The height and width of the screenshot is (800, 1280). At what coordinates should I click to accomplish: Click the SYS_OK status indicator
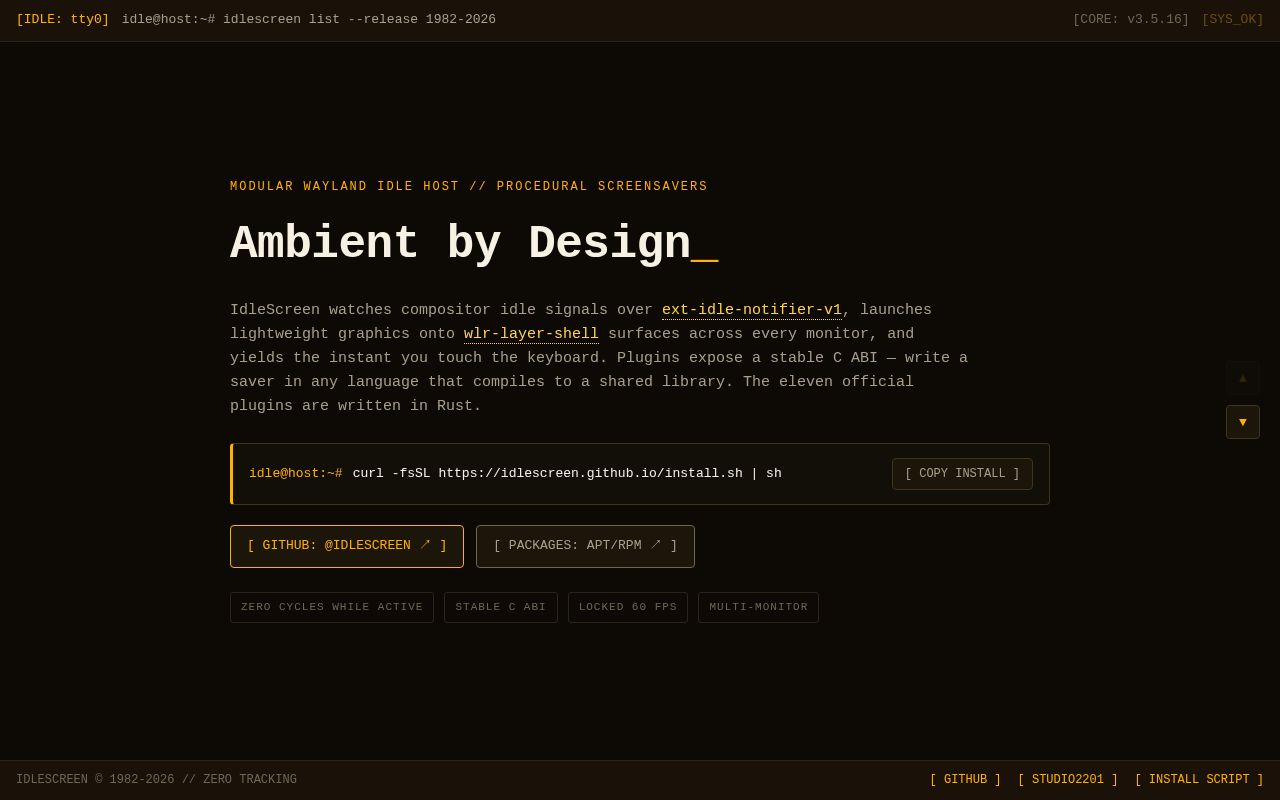[x=1233, y=20]
